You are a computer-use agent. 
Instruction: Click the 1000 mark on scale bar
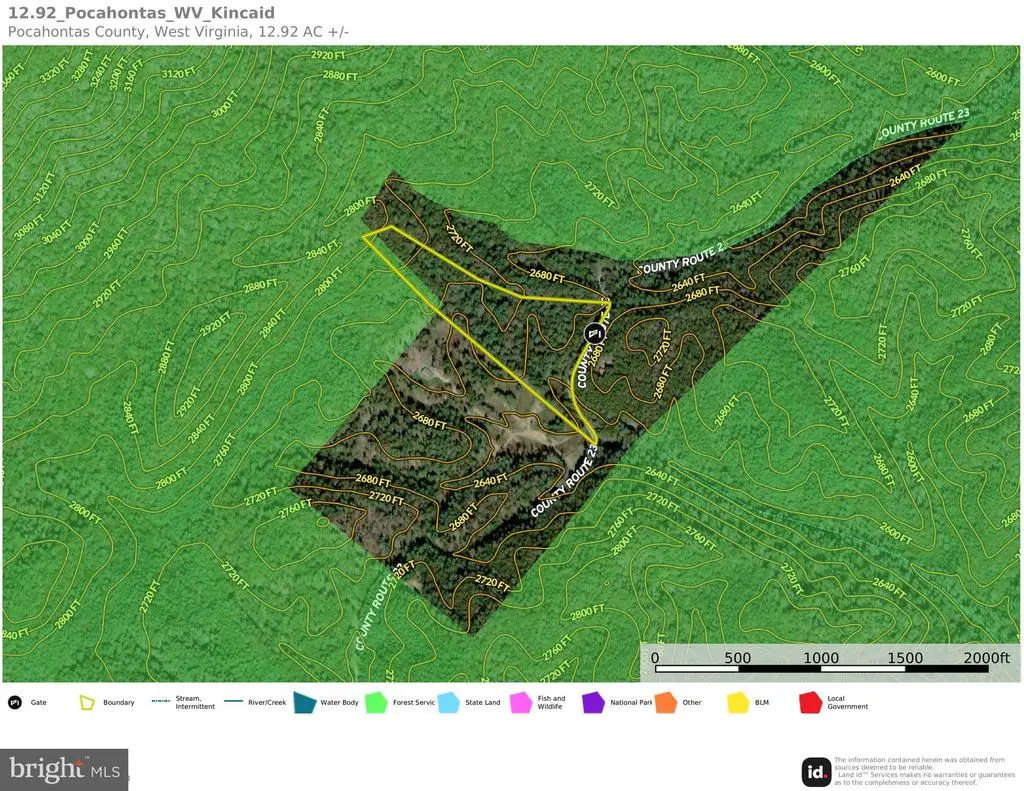point(822,657)
